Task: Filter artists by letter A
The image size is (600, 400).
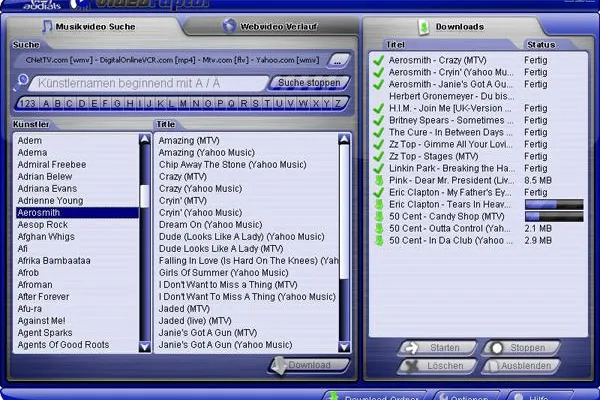Action: click(x=46, y=103)
